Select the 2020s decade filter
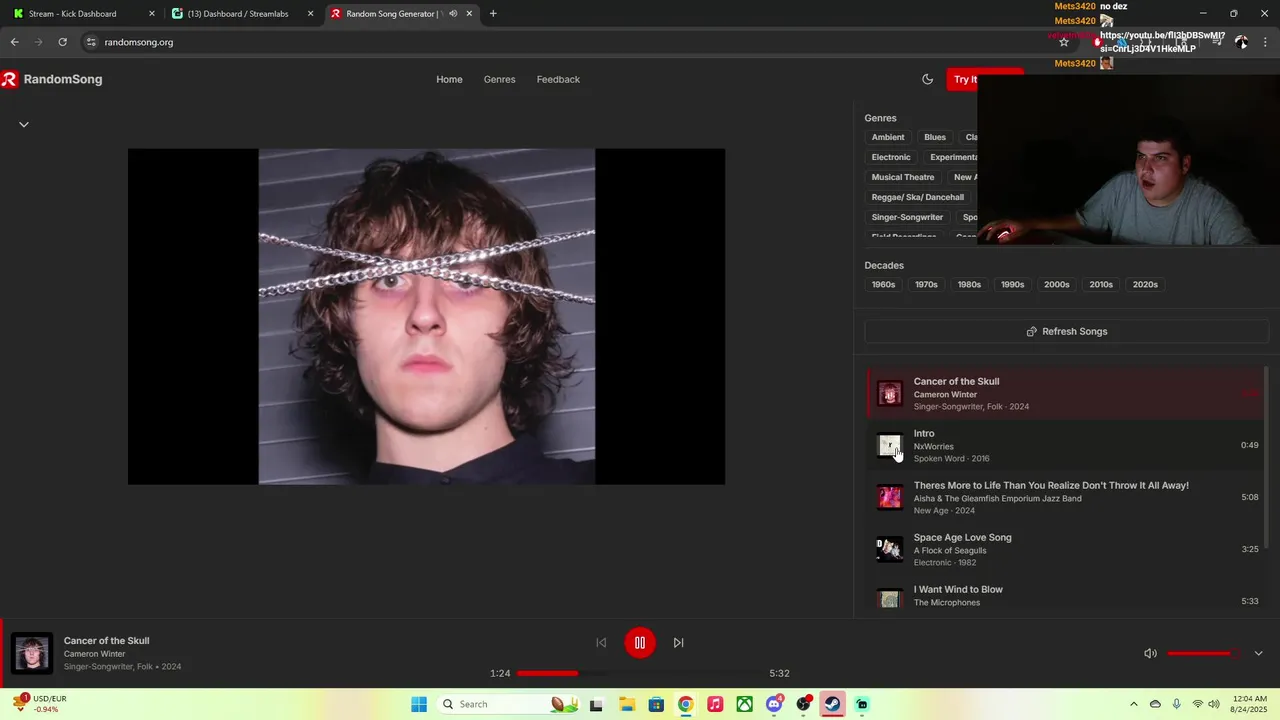The width and height of the screenshot is (1280, 720). pyautogui.click(x=1145, y=285)
